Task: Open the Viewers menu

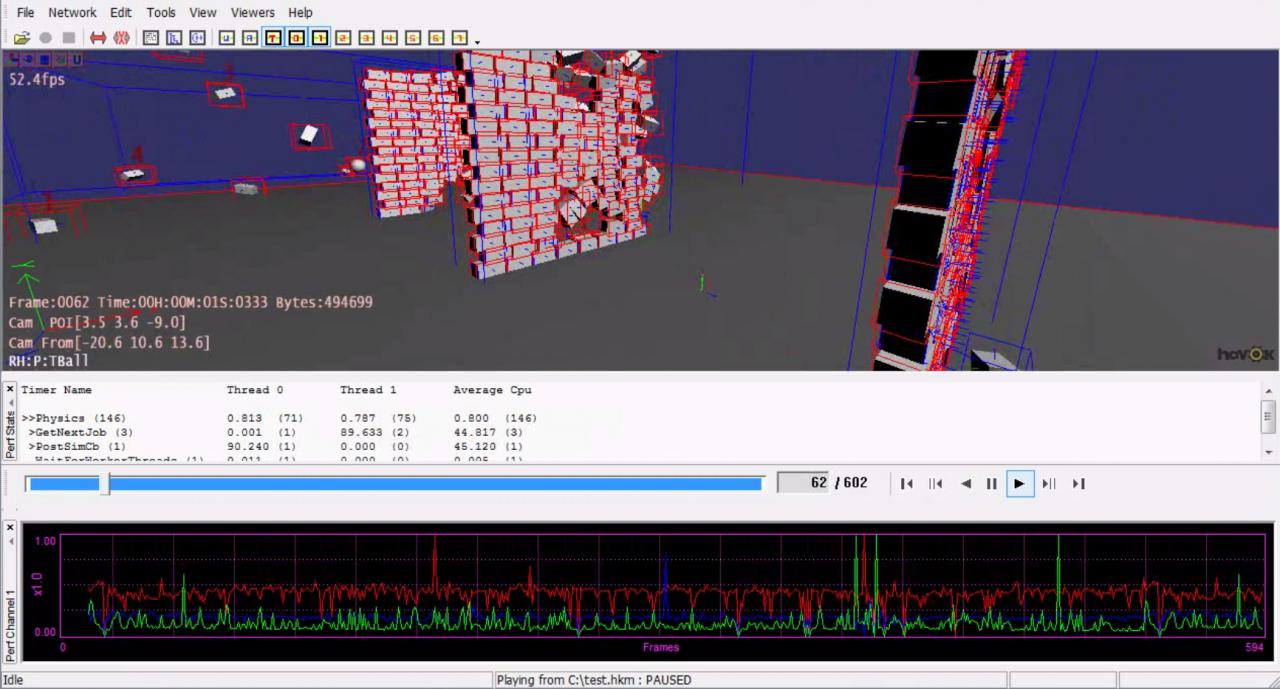Action: coord(252,12)
